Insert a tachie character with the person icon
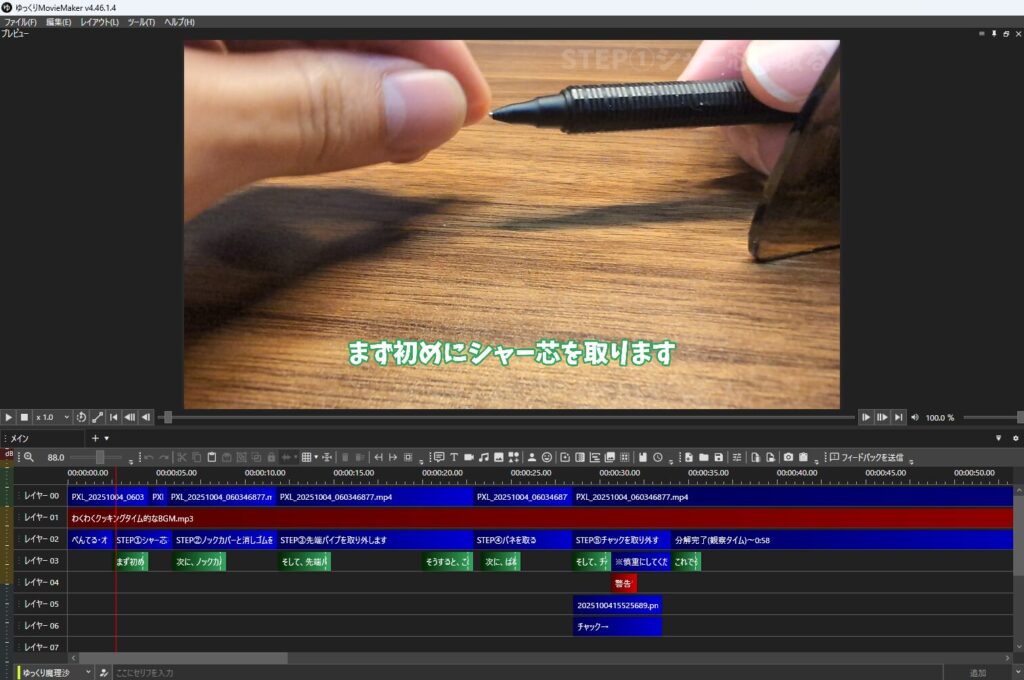This screenshot has width=1024, height=680. pos(531,457)
